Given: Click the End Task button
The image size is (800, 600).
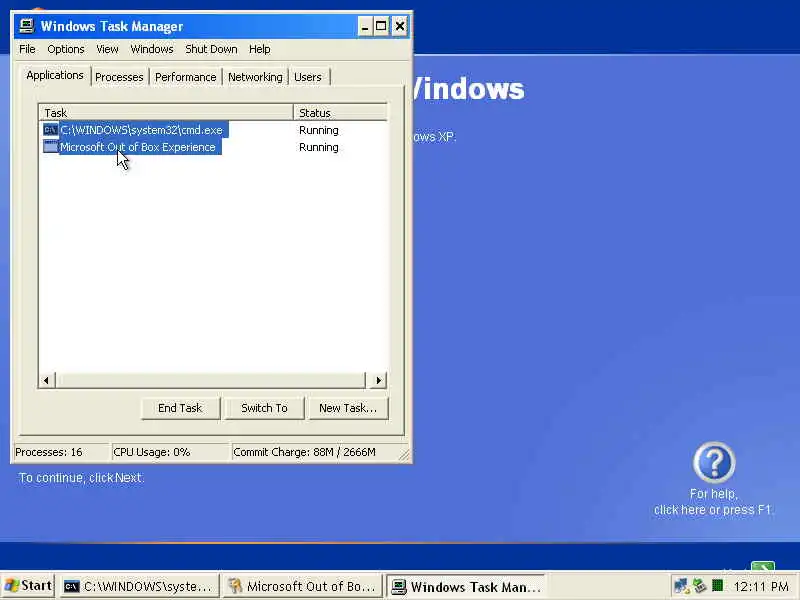Looking at the screenshot, I should click(180, 408).
